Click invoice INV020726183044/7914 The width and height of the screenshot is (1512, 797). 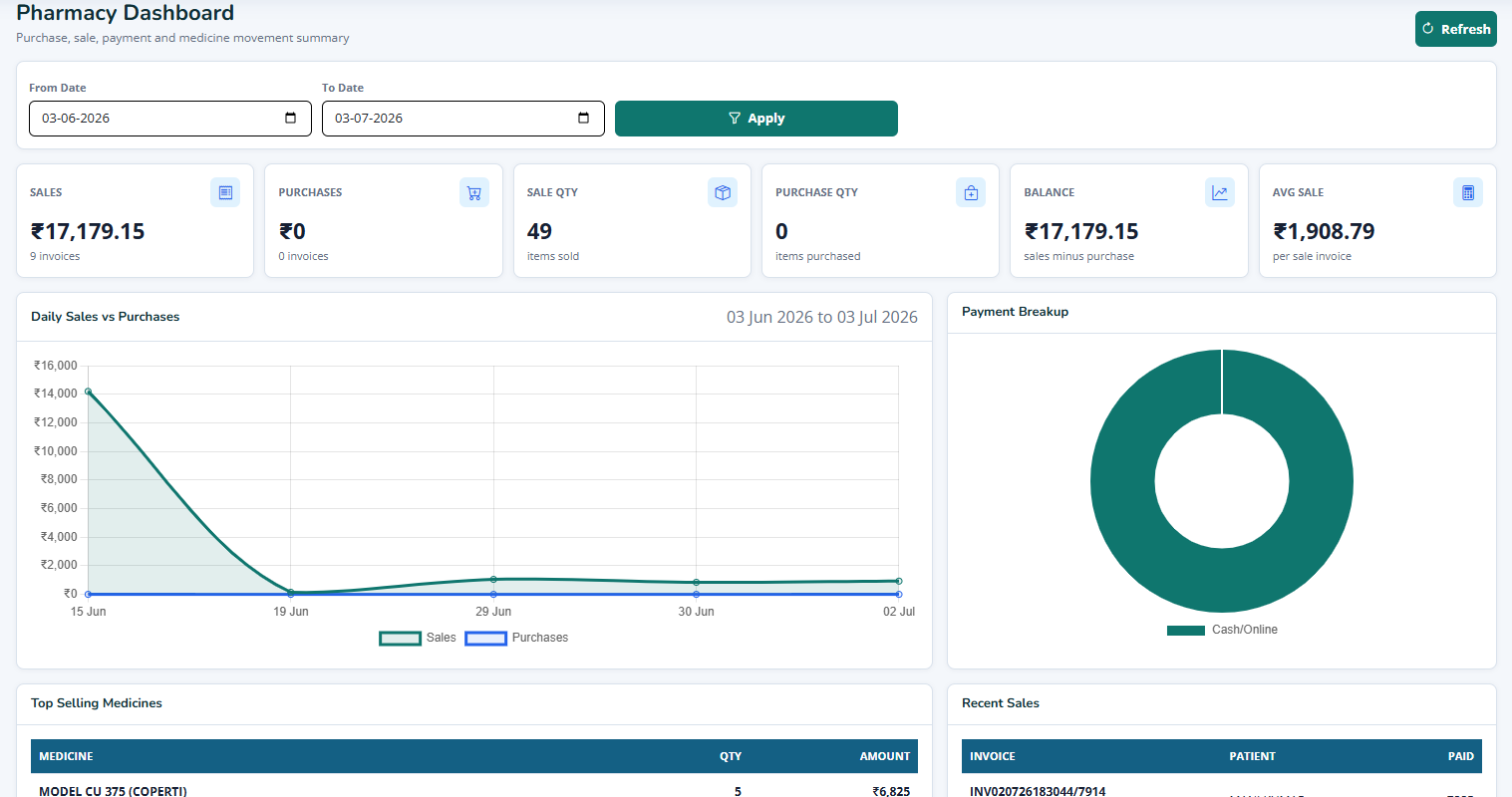pos(1038,791)
